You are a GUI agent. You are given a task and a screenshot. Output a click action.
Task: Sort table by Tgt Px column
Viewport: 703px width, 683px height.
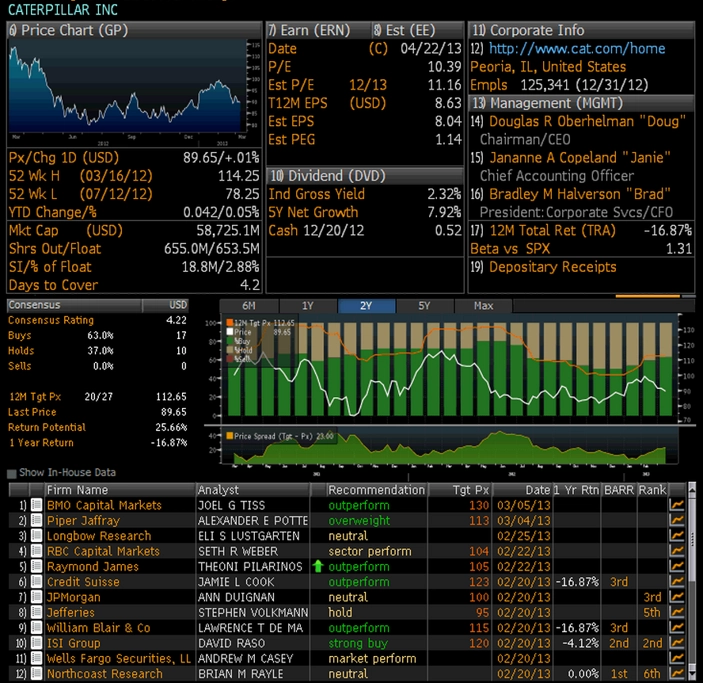[x=460, y=490]
